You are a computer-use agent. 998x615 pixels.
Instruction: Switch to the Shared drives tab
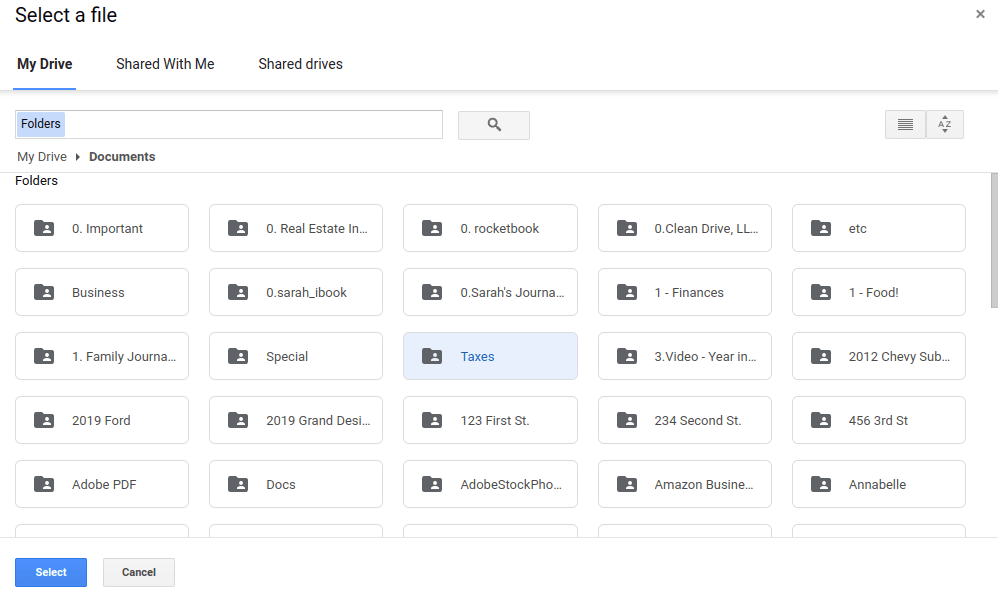coord(300,64)
